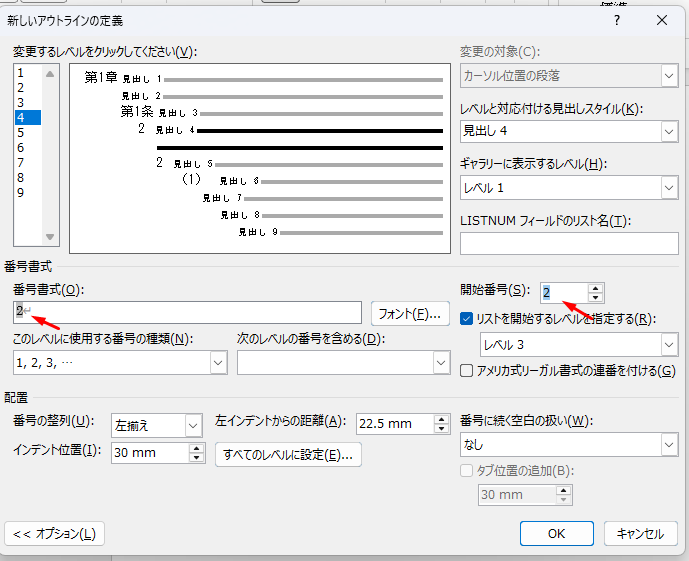The width and height of the screenshot is (689, 561).
Task: Click すべてのレベルに設定 button
Action: [x=288, y=455]
